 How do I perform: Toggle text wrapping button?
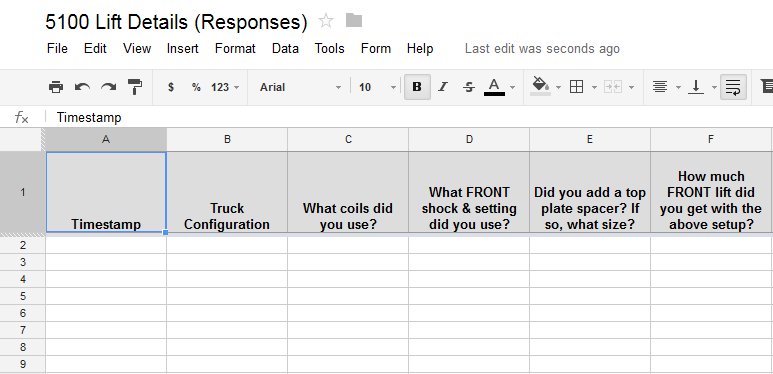pyautogui.click(x=733, y=87)
